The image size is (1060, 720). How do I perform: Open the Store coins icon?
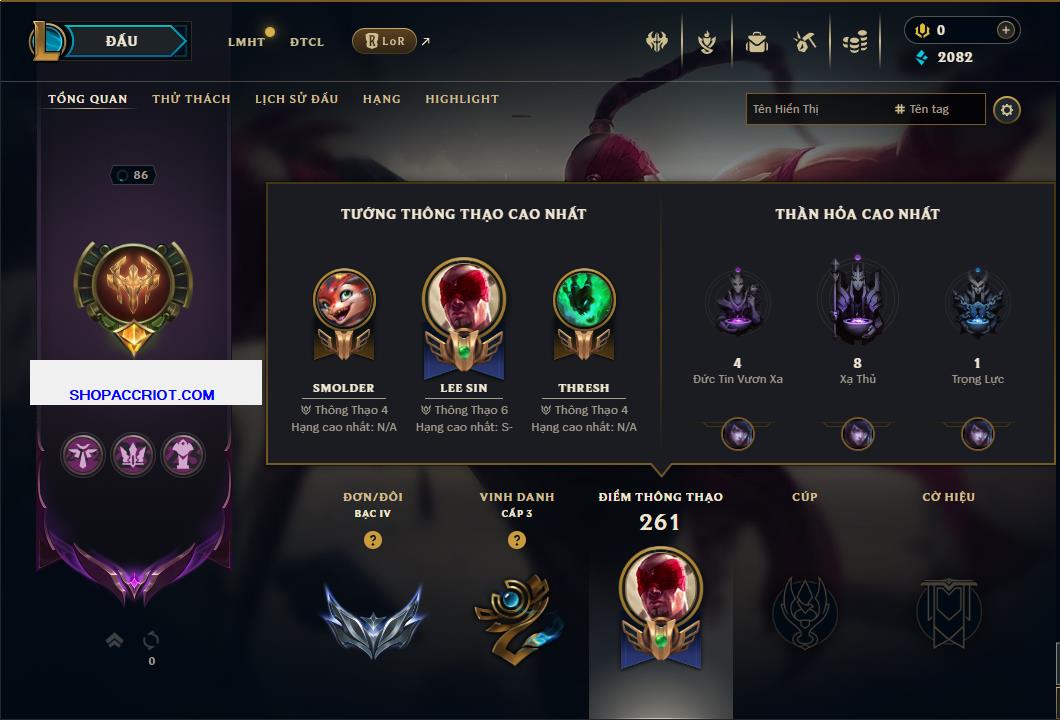pos(855,42)
